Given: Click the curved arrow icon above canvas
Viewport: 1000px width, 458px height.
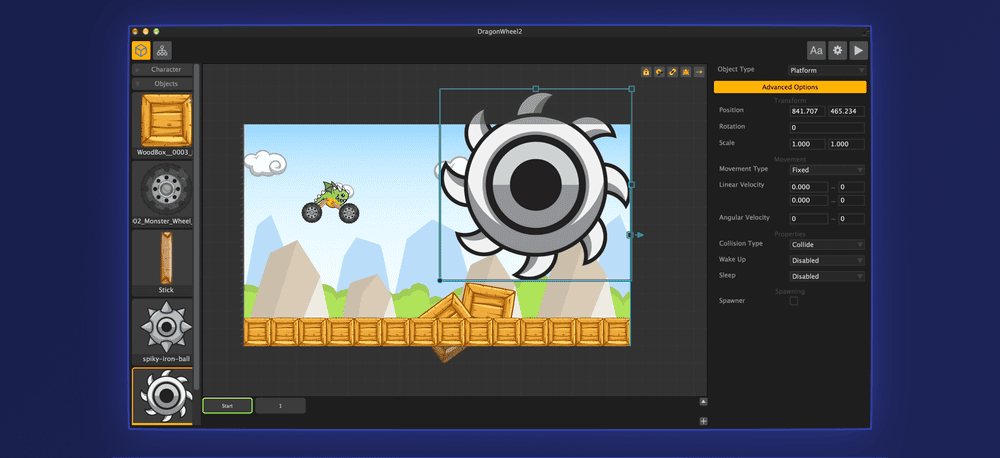Looking at the screenshot, I should [x=659, y=72].
